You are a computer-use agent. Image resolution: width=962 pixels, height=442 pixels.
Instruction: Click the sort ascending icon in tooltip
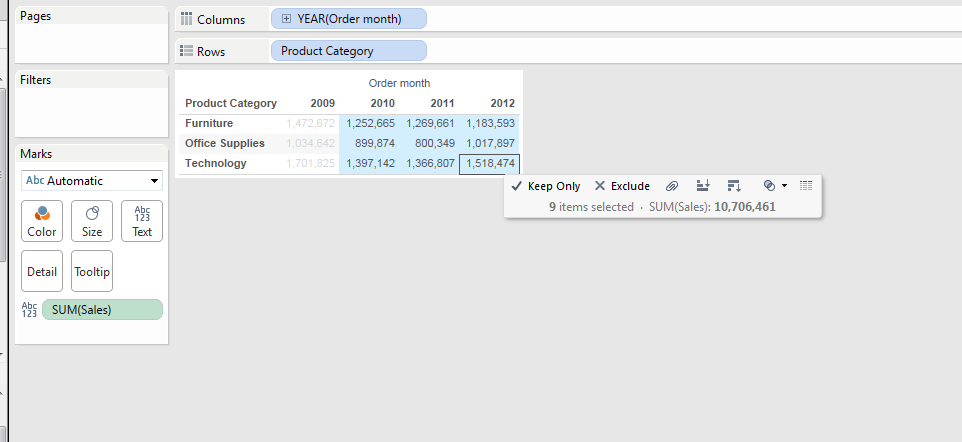[704, 185]
